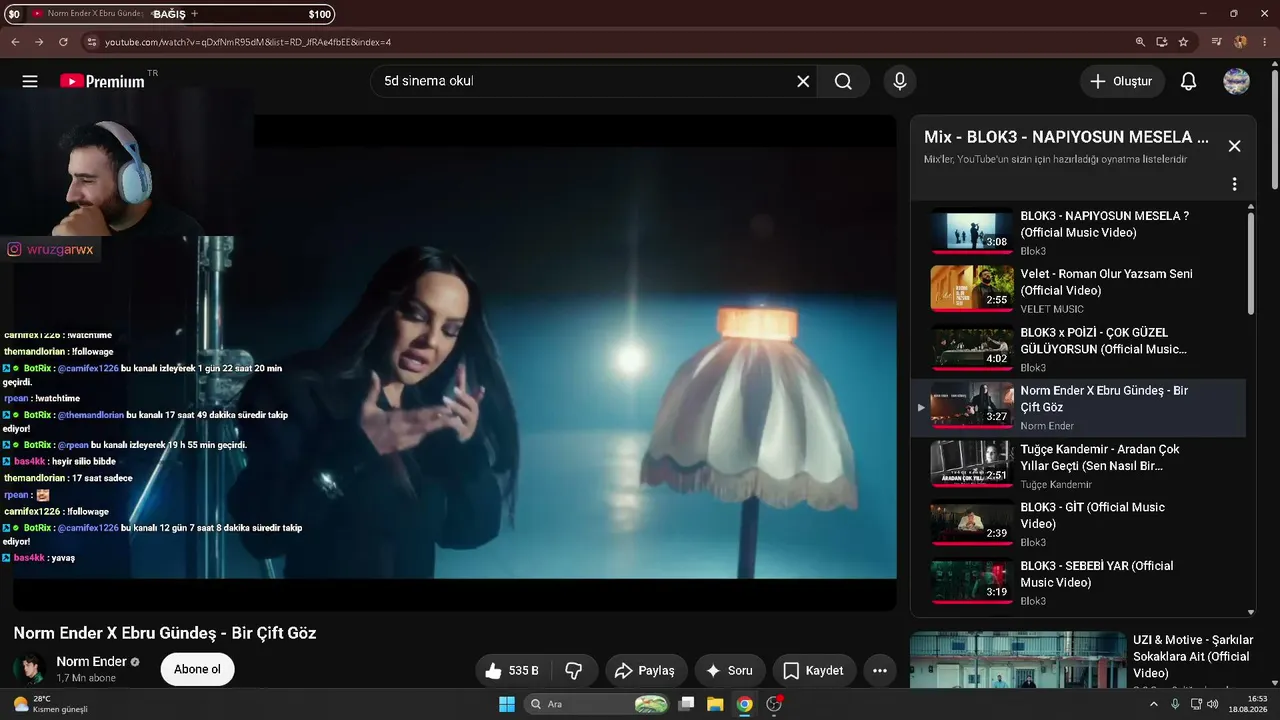Clear the search box text
Image resolution: width=1280 pixels, height=720 pixels.
[803, 81]
